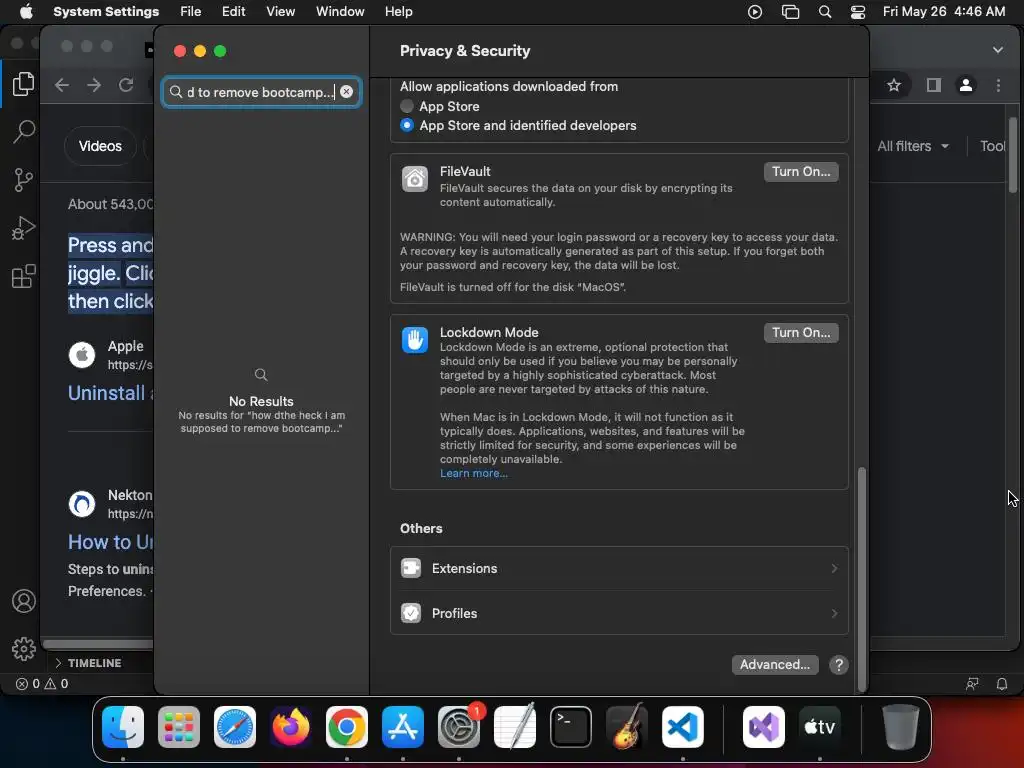Select App Store and identified developers option
Viewport: 1024px width, 768px height.
(407, 125)
